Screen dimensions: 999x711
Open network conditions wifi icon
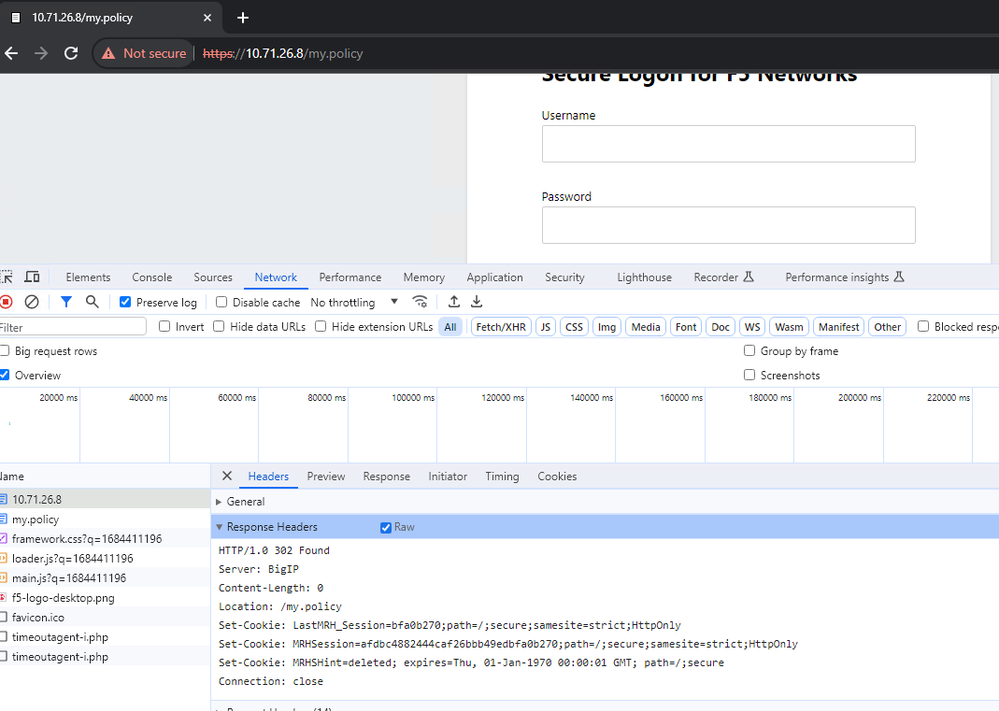(420, 302)
